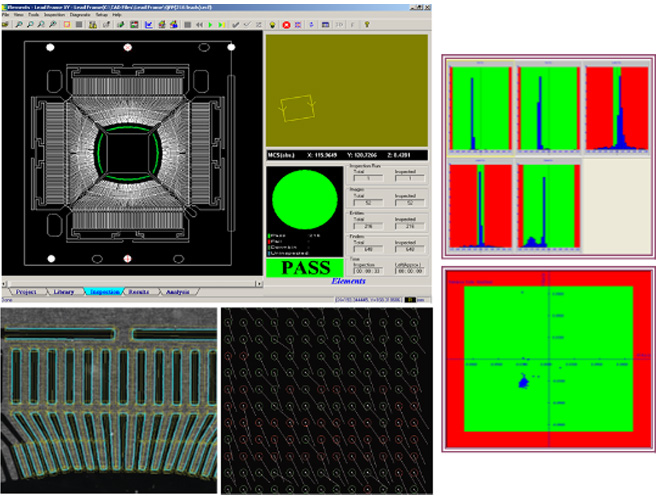The height and width of the screenshot is (500, 658).
Task: Click the Finders Inspected value field
Action: (x=410, y=249)
